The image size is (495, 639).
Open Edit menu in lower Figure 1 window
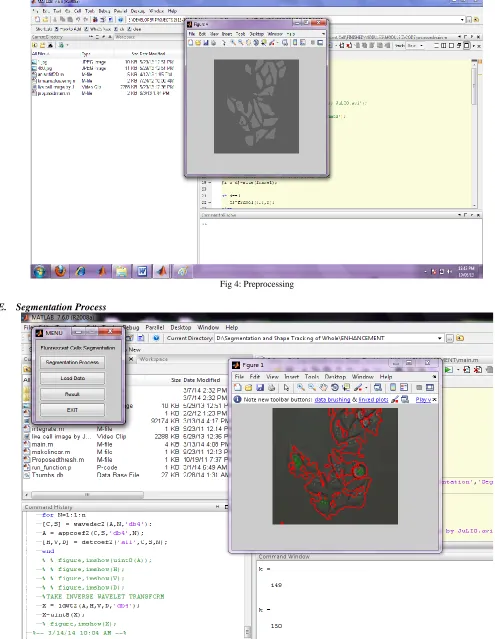tap(255, 377)
